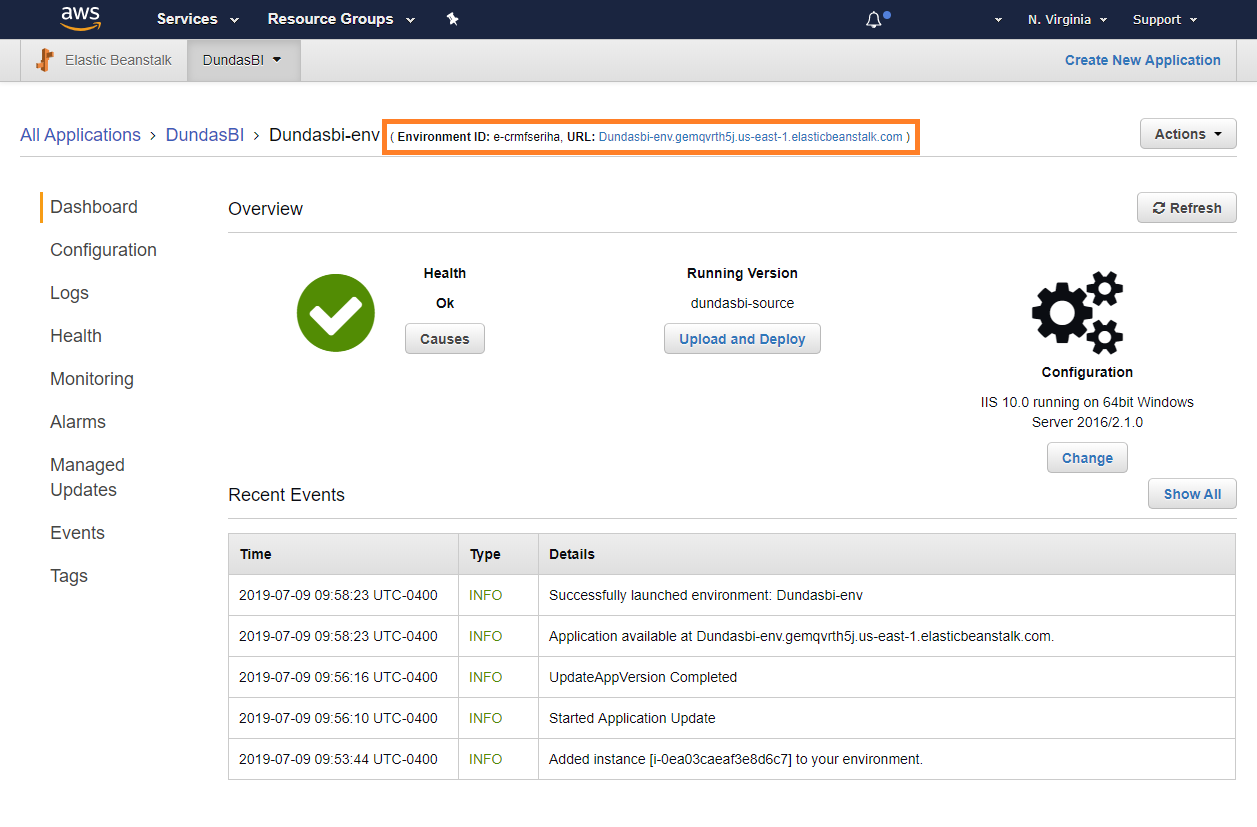Viewport: 1257px width, 827px height.
Task: Open the notifications bell icon
Action: coord(873,18)
